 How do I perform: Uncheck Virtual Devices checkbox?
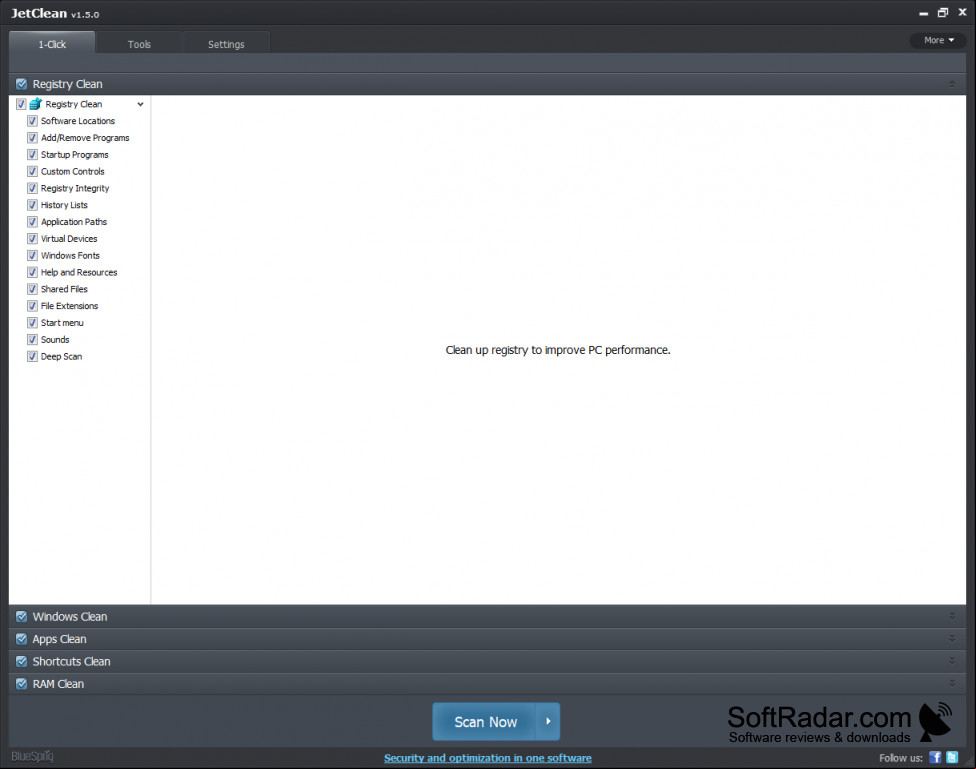point(32,238)
